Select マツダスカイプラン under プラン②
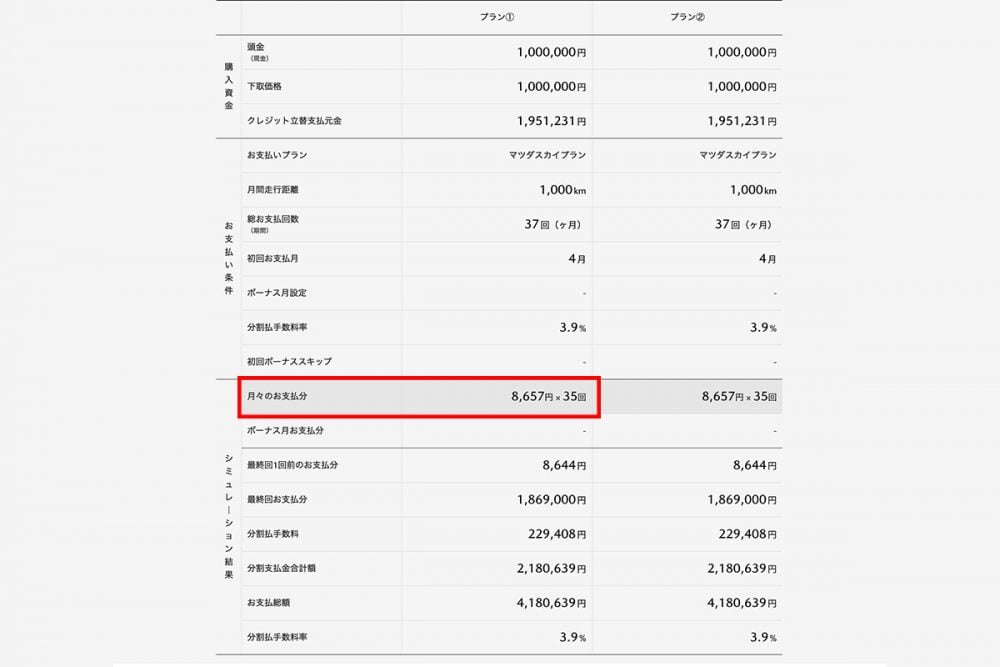The image size is (1000, 667). [738, 155]
